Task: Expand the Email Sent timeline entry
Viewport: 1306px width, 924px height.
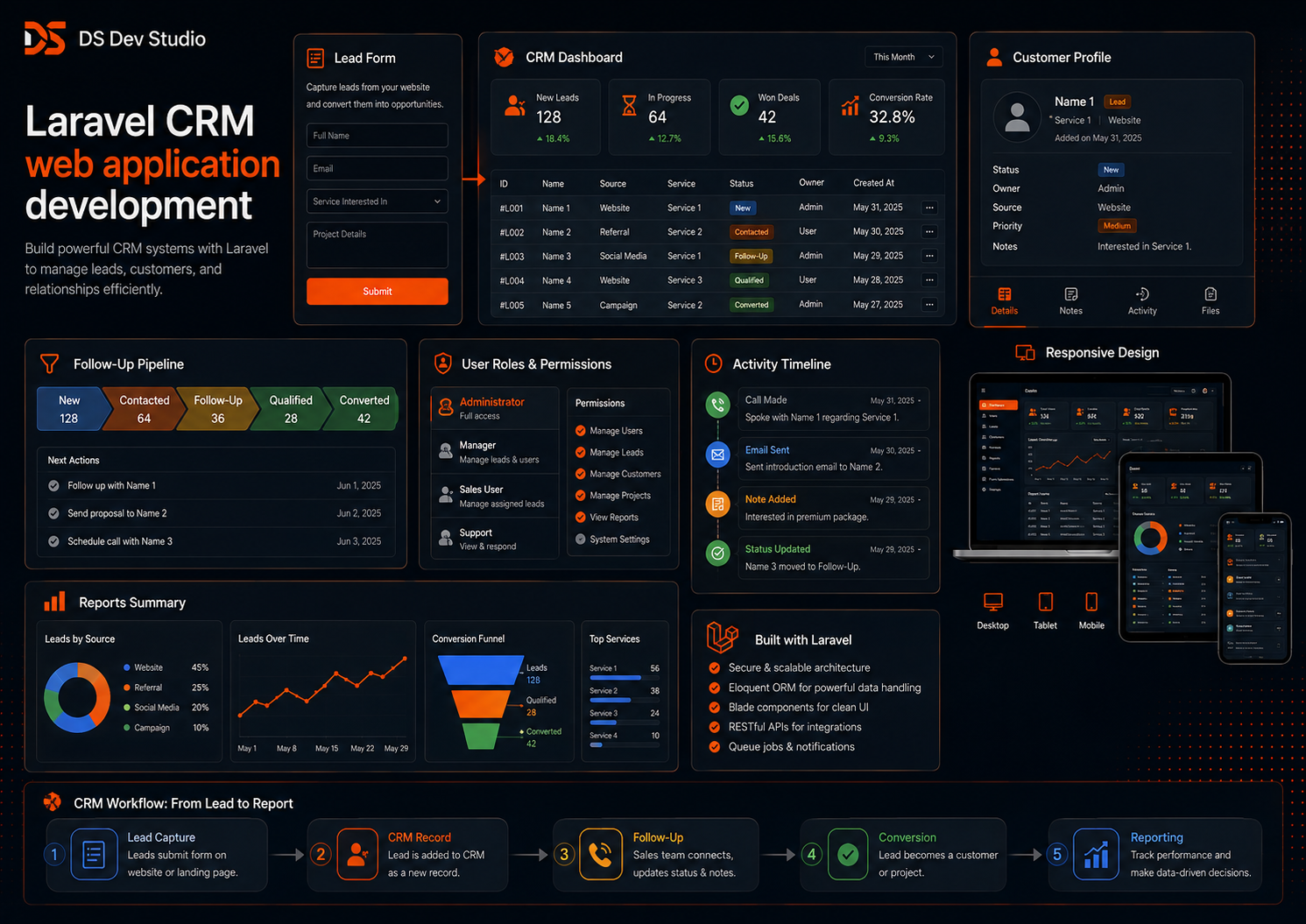Action: click(919, 451)
